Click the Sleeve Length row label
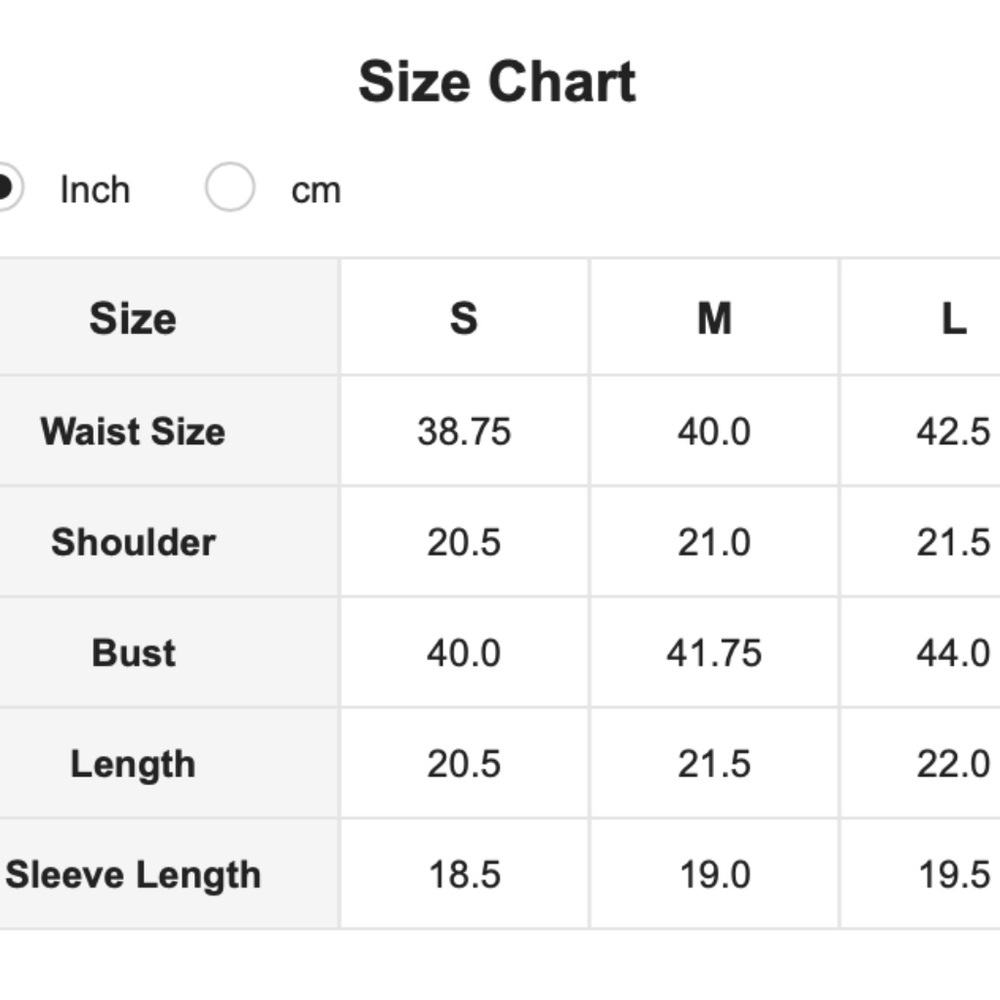 pos(133,875)
